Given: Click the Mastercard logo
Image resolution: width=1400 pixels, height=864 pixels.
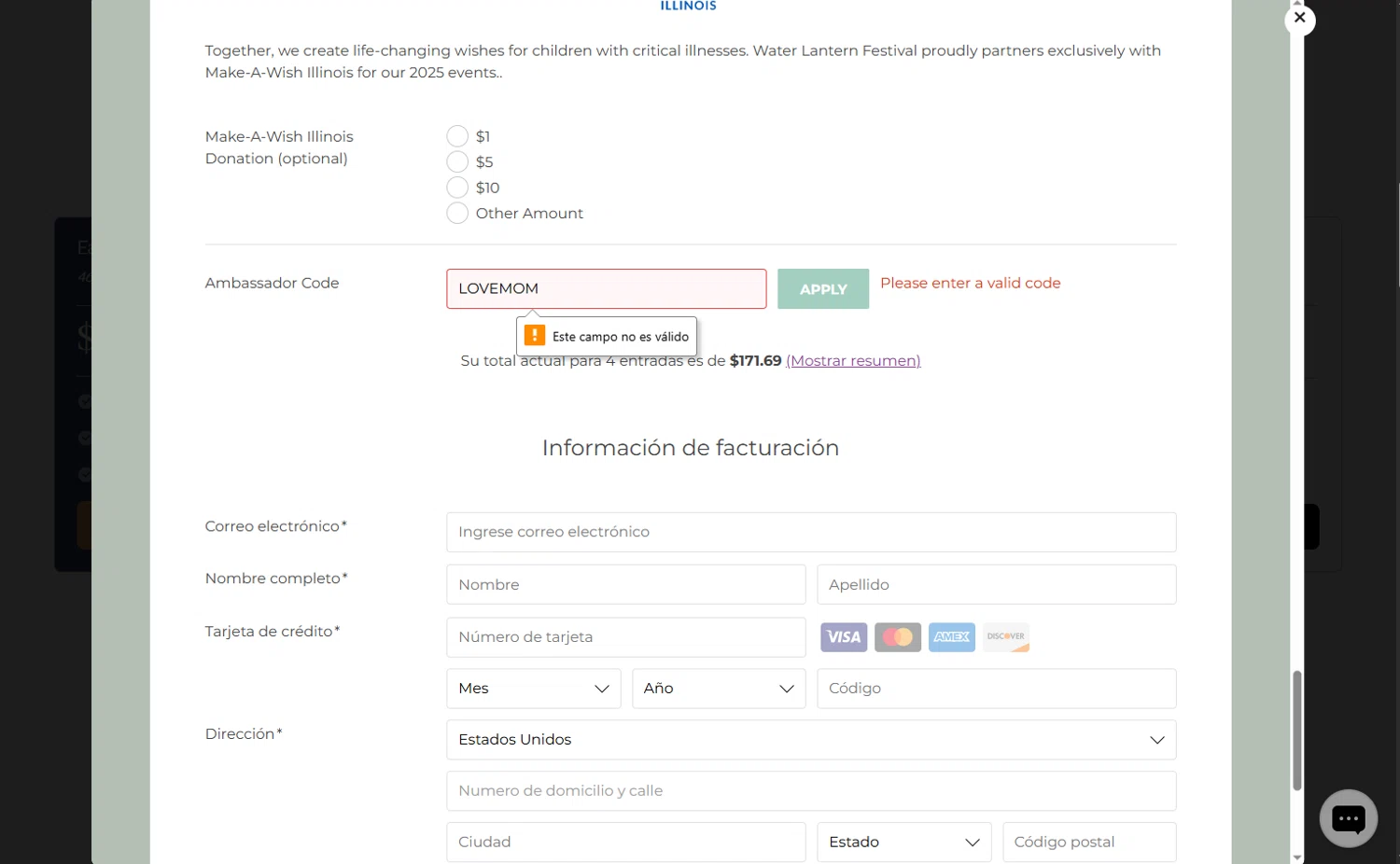Looking at the screenshot, I should [x=898, y=637].
